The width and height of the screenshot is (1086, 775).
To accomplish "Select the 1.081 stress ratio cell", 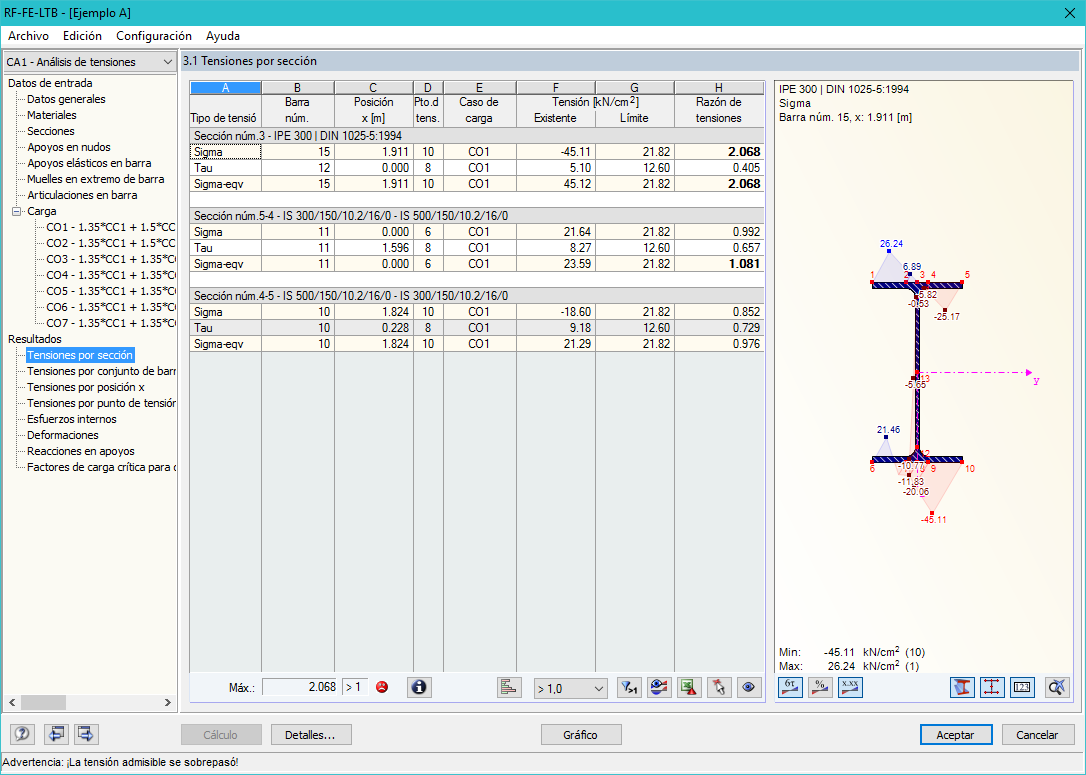I will [x=719, y=264].
